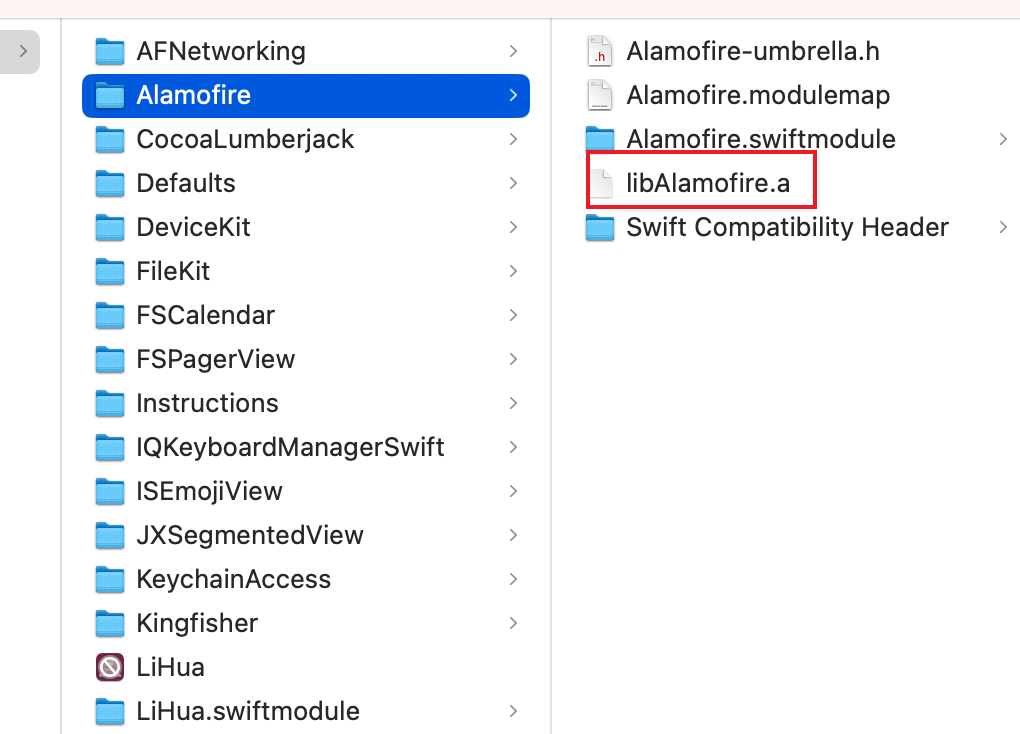Select the LiHua app blocked icon

coord(109,667)
